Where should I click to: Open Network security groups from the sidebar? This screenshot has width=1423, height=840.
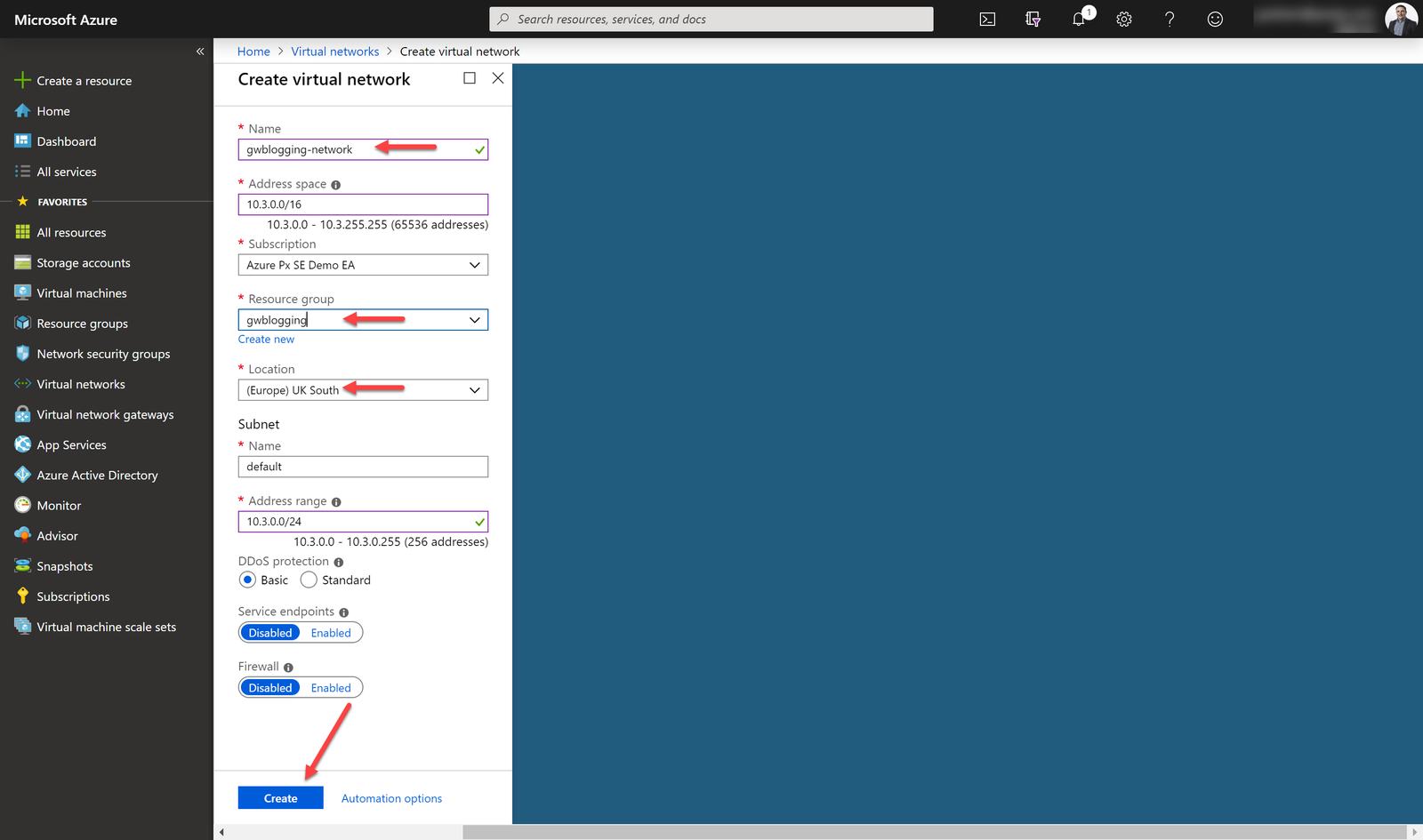click(103, 353)
